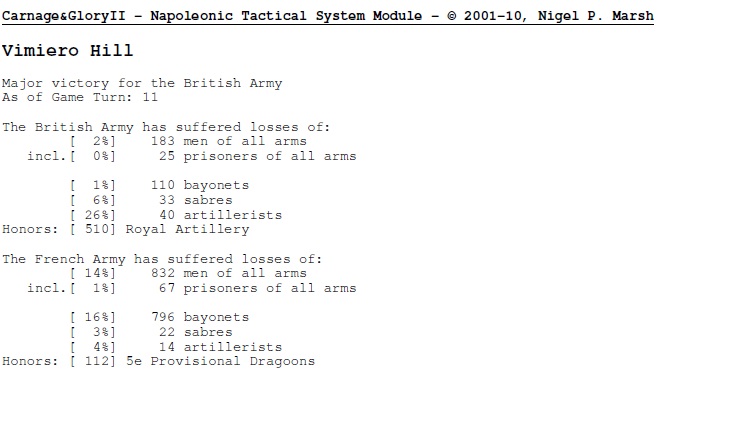Click the Carnage&GloryII header title line
This screenshot has height=421, width=754.
coord(327,16)
